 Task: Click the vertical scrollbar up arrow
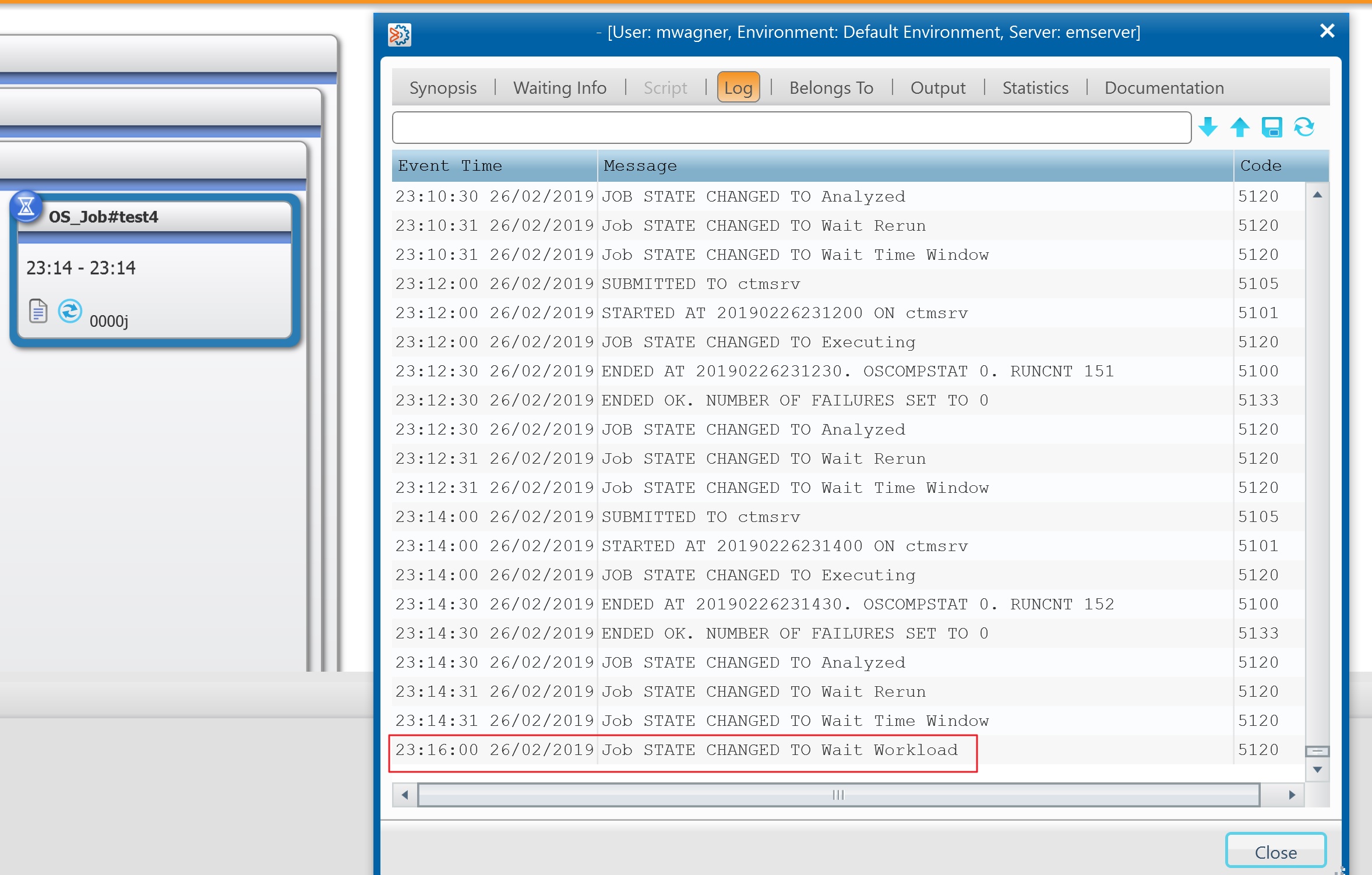[1317, 195]
